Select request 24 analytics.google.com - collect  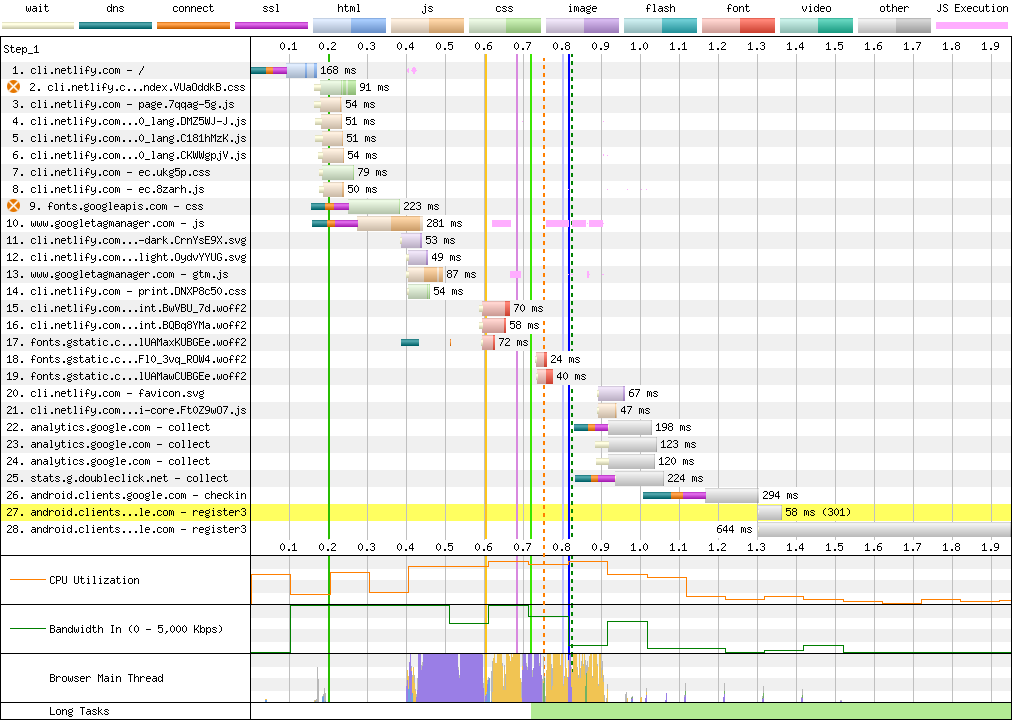pyautogui.click(x=108, y=461)
